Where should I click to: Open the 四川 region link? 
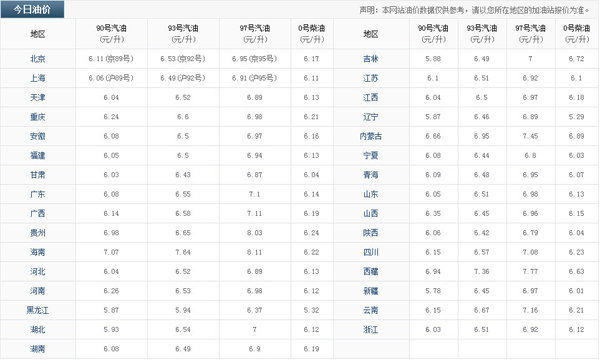[370, 252]
